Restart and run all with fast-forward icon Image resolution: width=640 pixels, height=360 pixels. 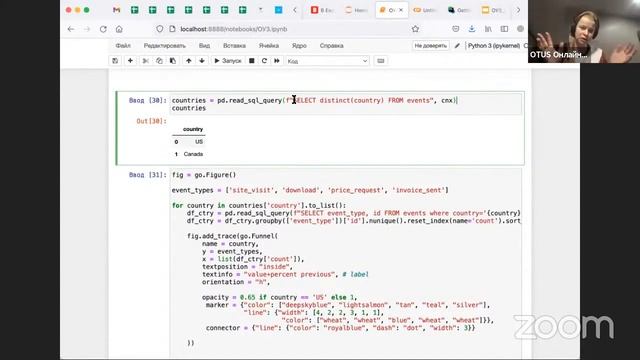click(277, 61)
